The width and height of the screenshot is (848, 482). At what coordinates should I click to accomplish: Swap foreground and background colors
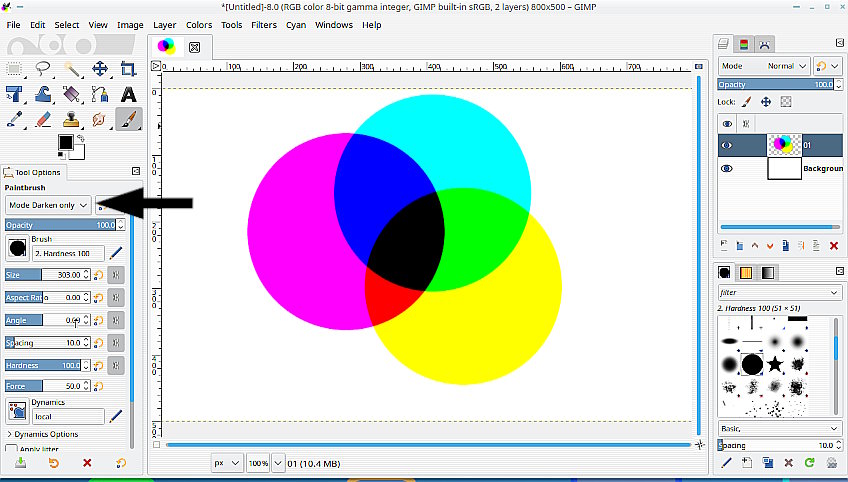point(81,138)
